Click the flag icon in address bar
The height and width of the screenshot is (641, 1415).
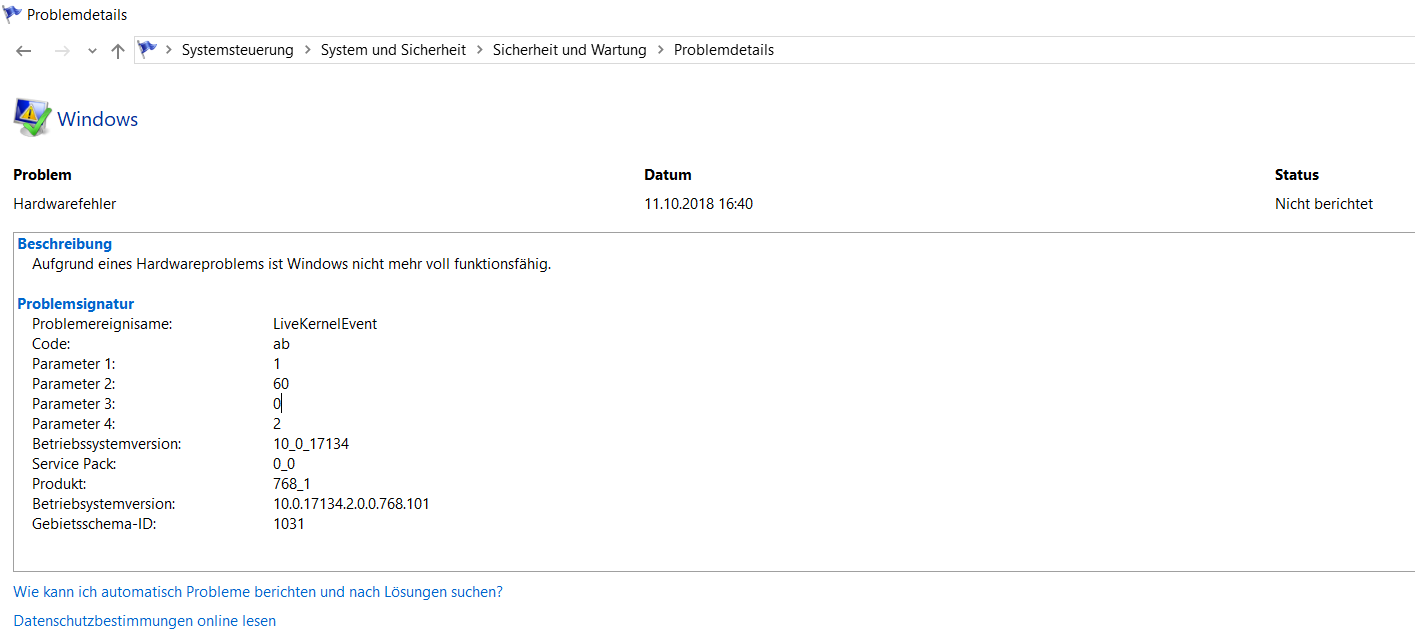[148, 49]
